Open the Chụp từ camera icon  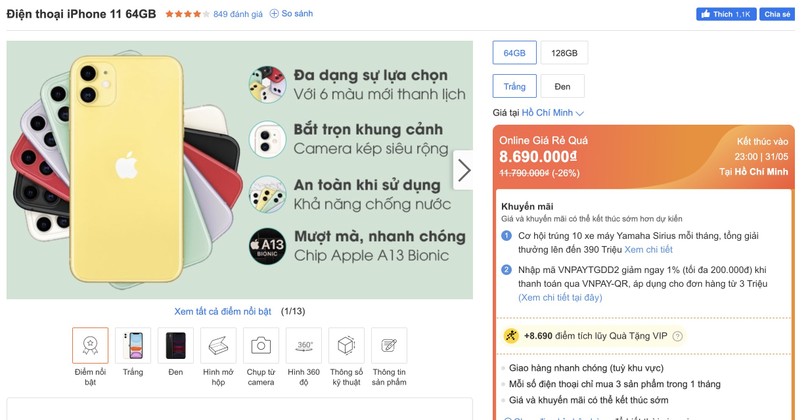[261, 345]
